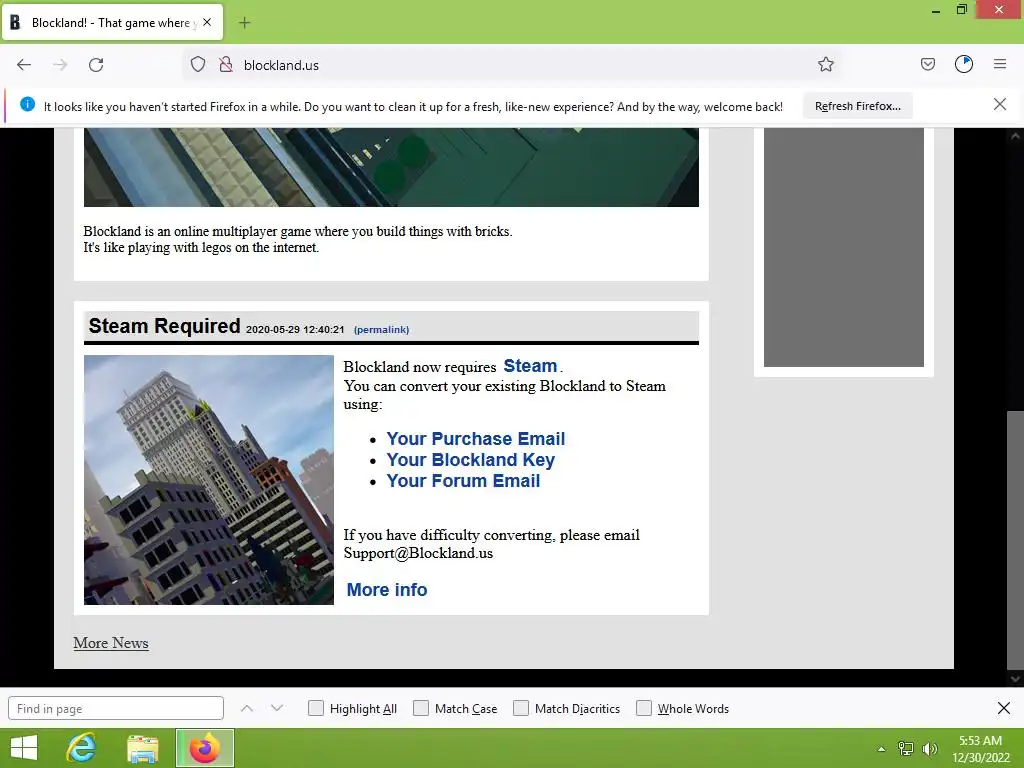Reload the Blockland page
This screenshot has width=1024, height=768.
(x=96, y=65)
